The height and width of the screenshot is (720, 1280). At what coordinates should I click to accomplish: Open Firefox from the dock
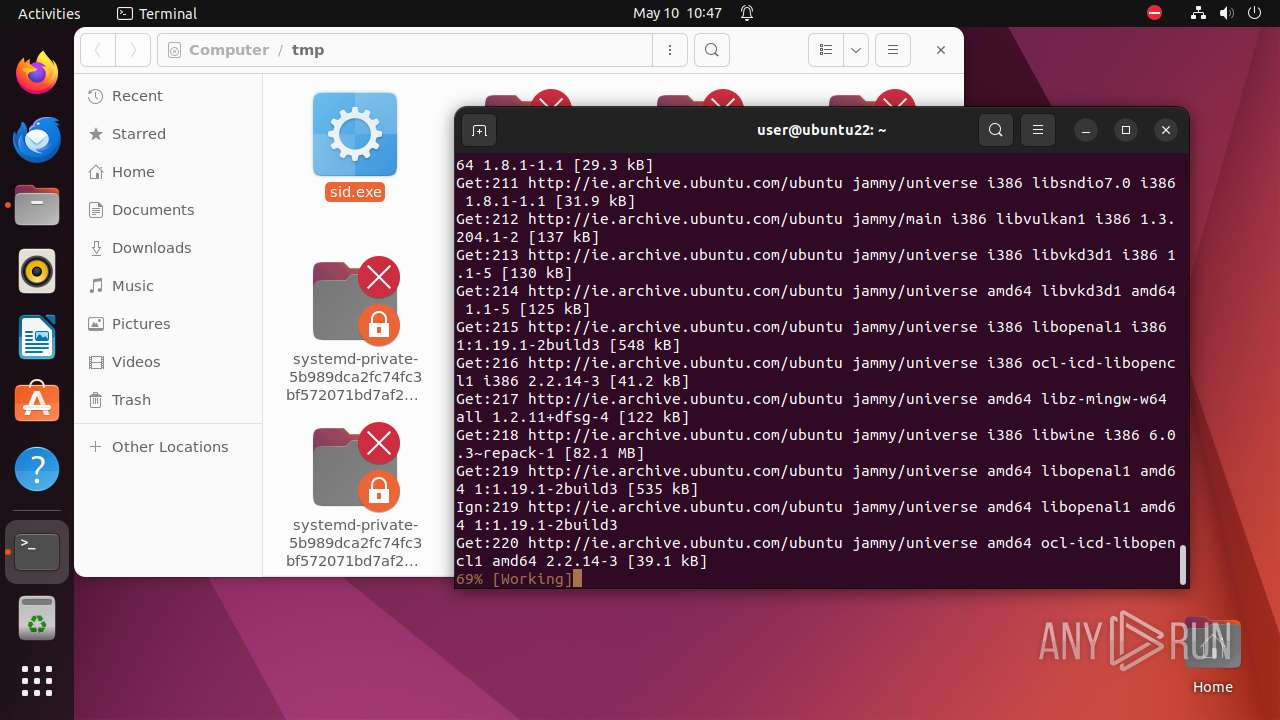point(37,74)
